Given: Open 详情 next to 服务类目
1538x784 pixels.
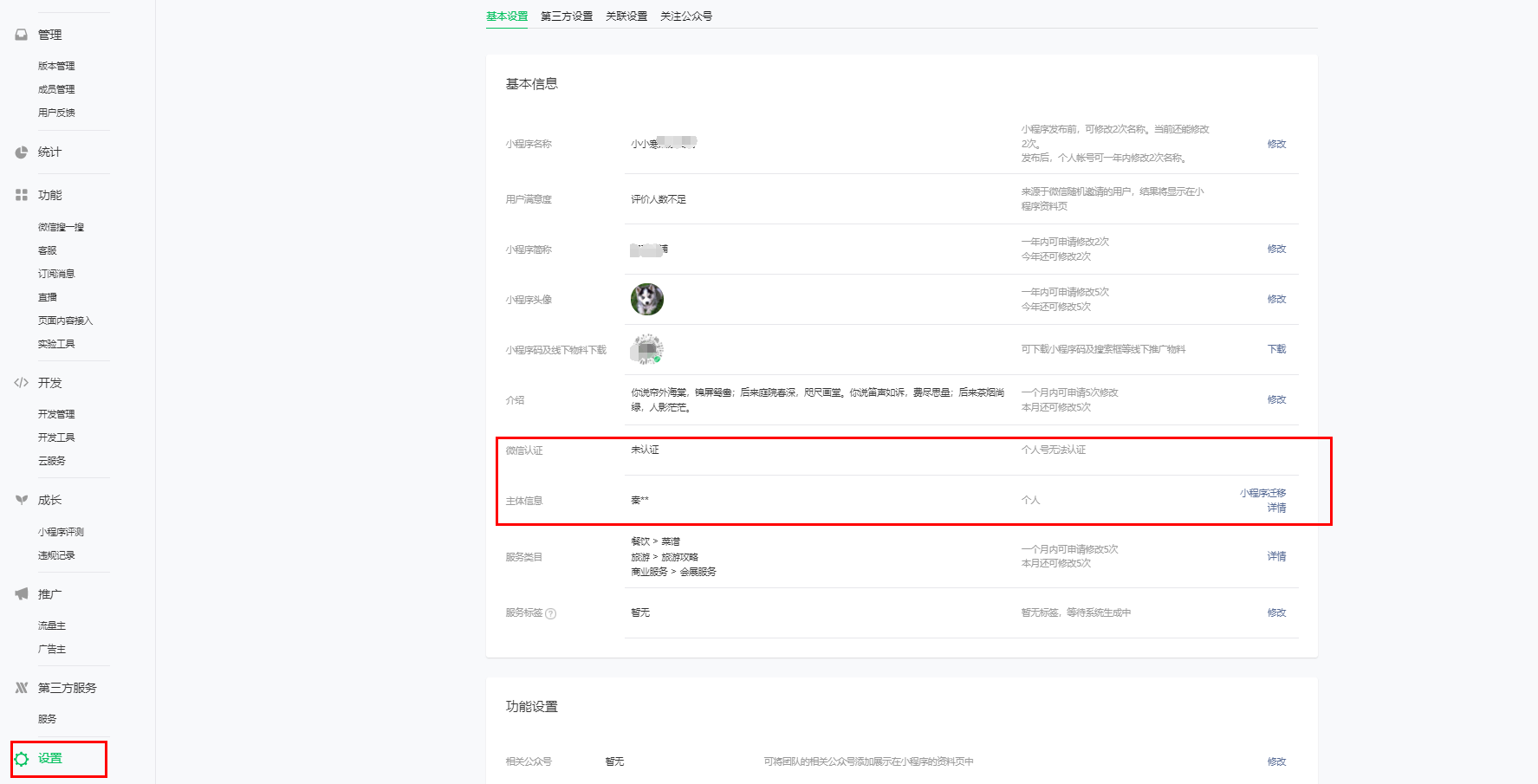Looking at the screenshot, I should click(1277, 555).
